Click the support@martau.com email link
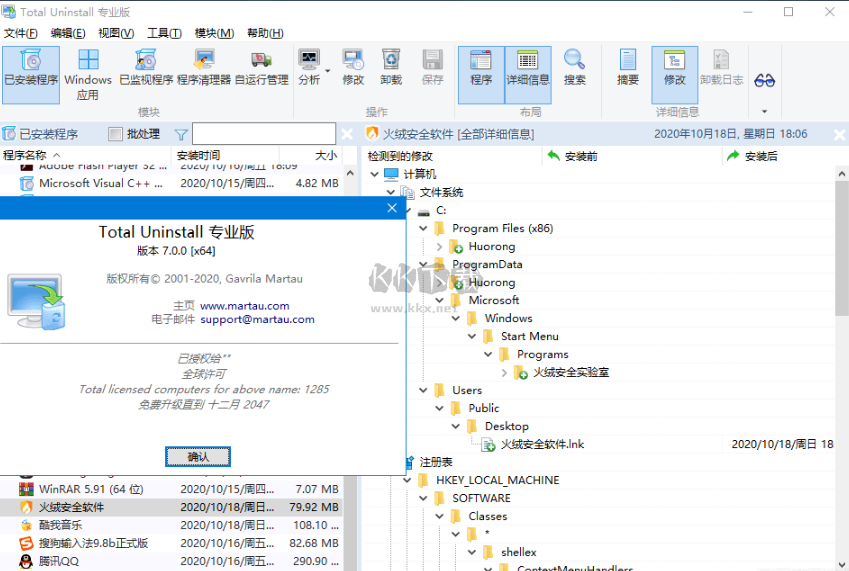 [257, 319]
